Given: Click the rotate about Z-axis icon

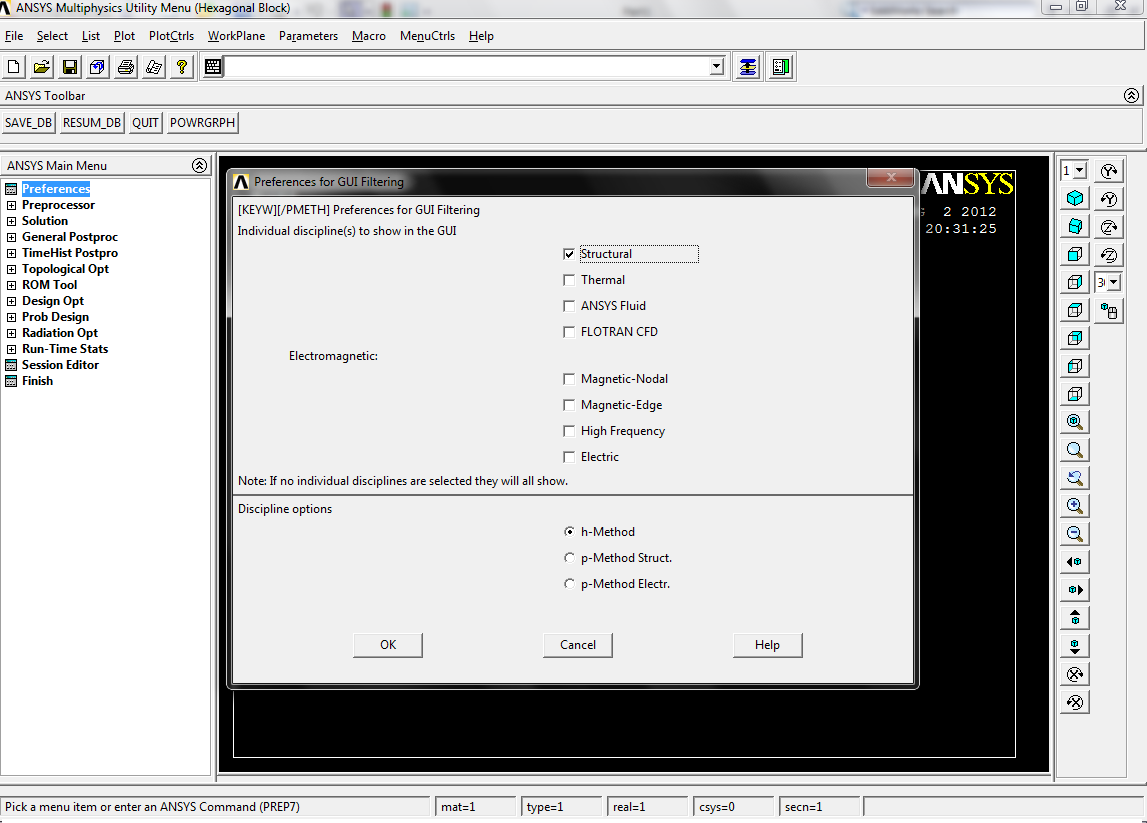Looking at the screenshot, I should (1108, 226).
